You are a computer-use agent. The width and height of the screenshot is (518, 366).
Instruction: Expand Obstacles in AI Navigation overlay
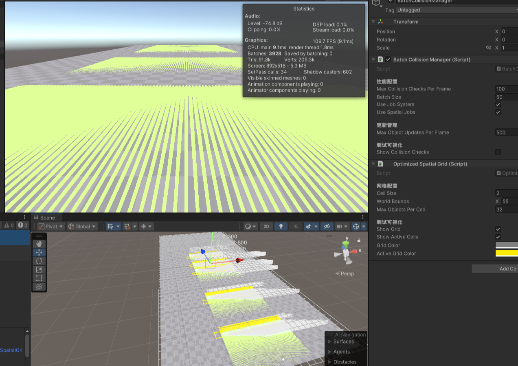click(329, 362)
